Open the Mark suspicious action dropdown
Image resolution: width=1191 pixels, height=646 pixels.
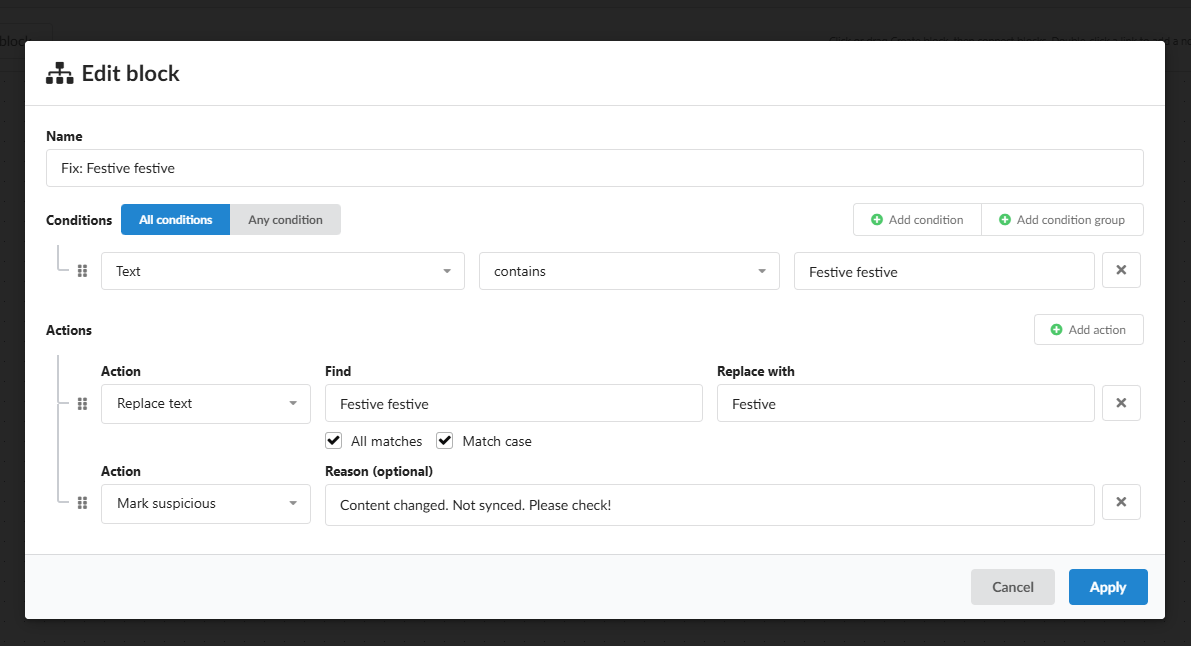(206, 504)
